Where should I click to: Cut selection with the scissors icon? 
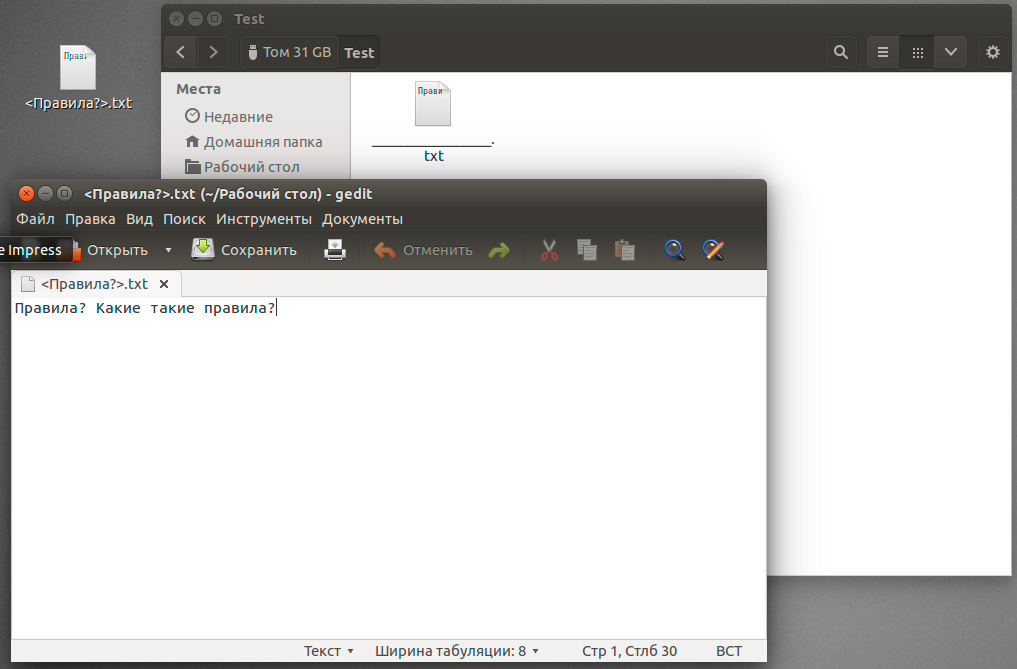(549, 250)
